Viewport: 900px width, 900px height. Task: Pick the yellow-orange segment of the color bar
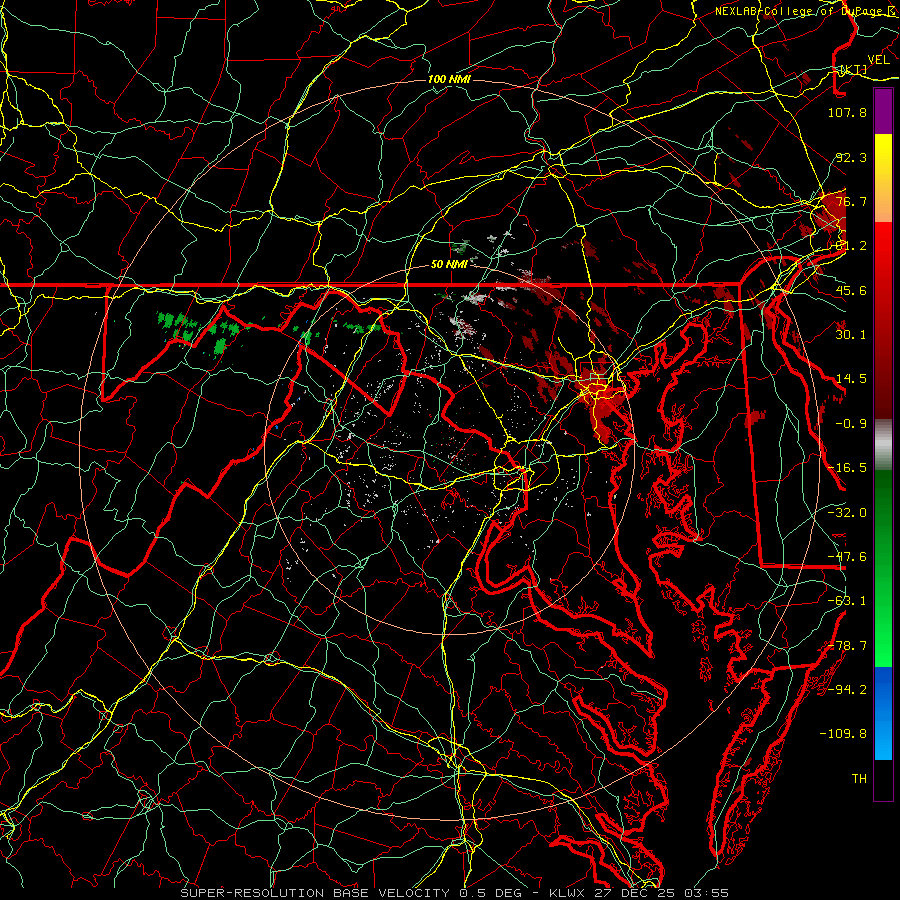pos(883,178)
